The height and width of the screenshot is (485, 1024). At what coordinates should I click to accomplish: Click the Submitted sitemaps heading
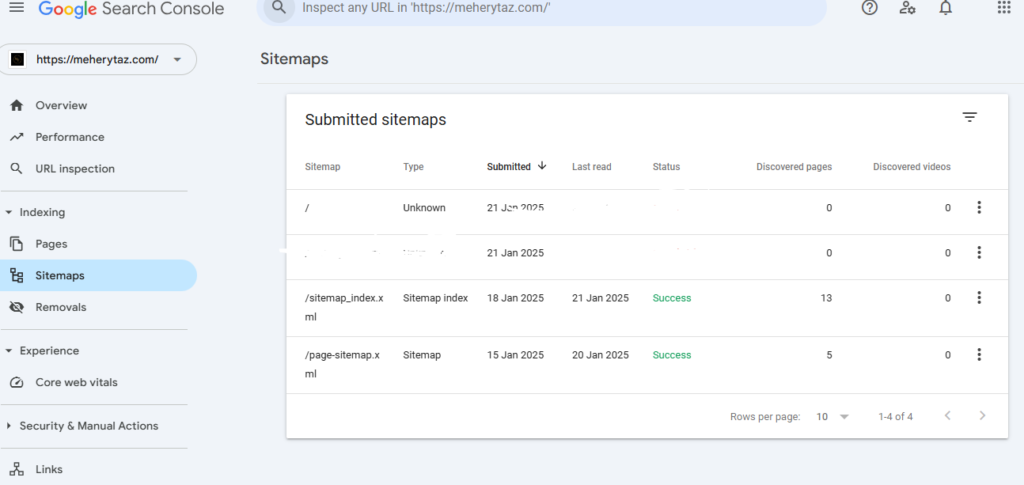coord(376,119)
